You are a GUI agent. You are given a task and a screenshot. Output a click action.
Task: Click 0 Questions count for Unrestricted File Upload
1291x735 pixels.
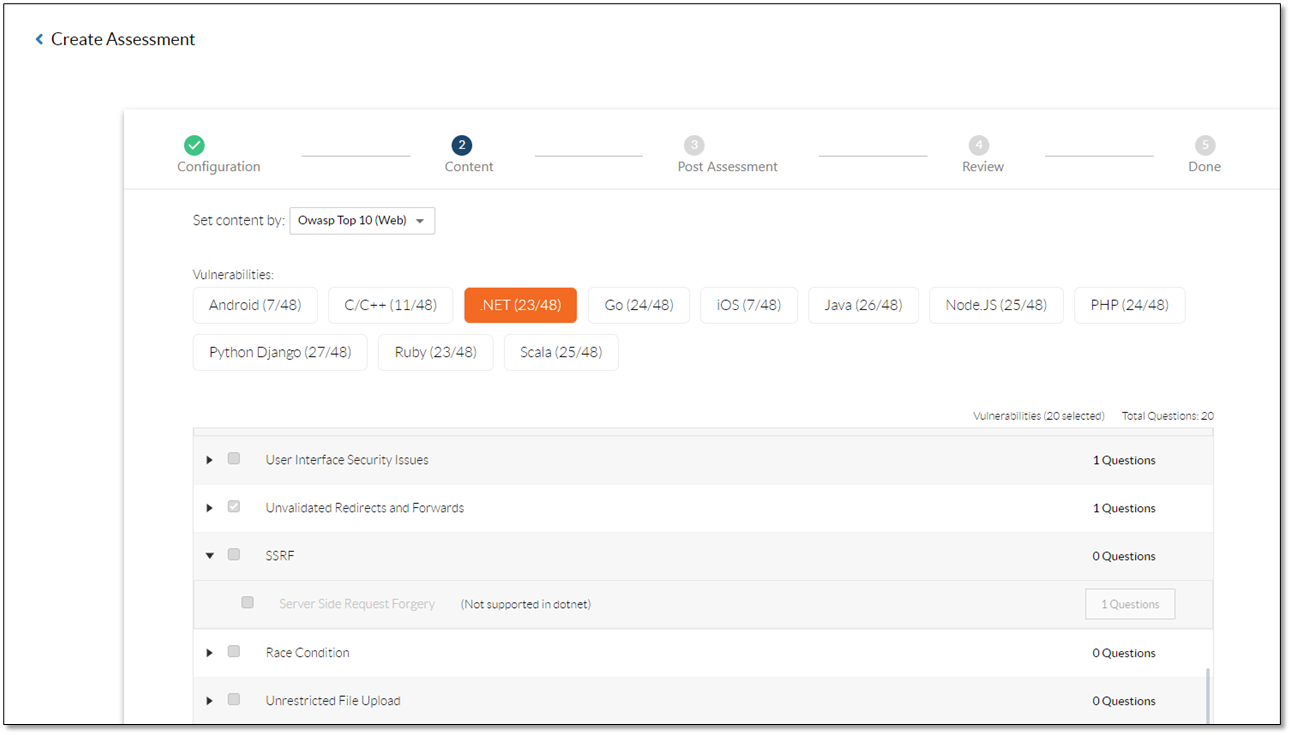click(1124, 701)
